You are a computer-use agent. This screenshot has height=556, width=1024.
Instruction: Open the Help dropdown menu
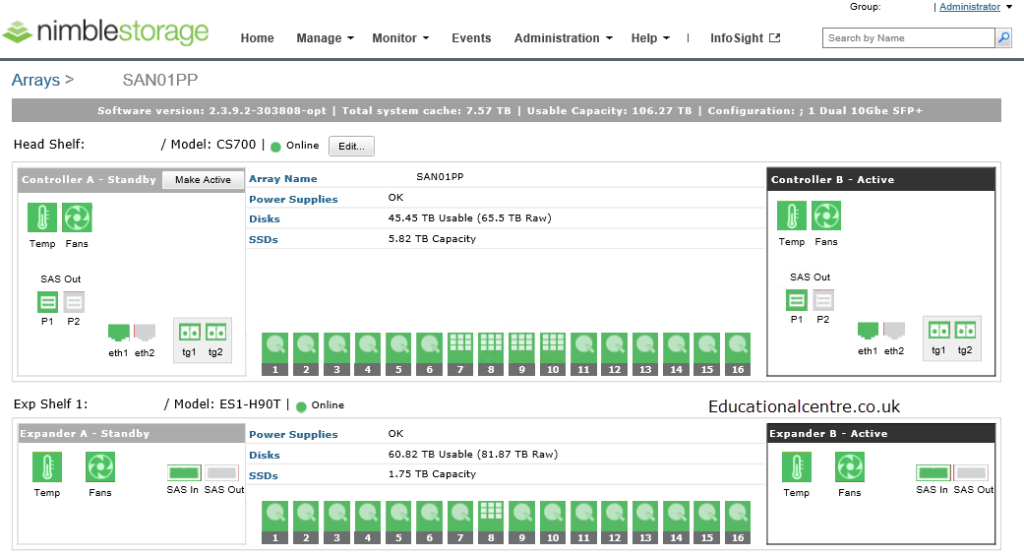point(650,38)
